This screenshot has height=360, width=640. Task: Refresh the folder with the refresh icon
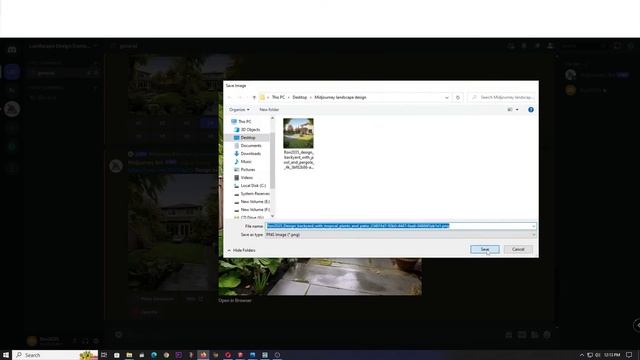coord(458,98)
